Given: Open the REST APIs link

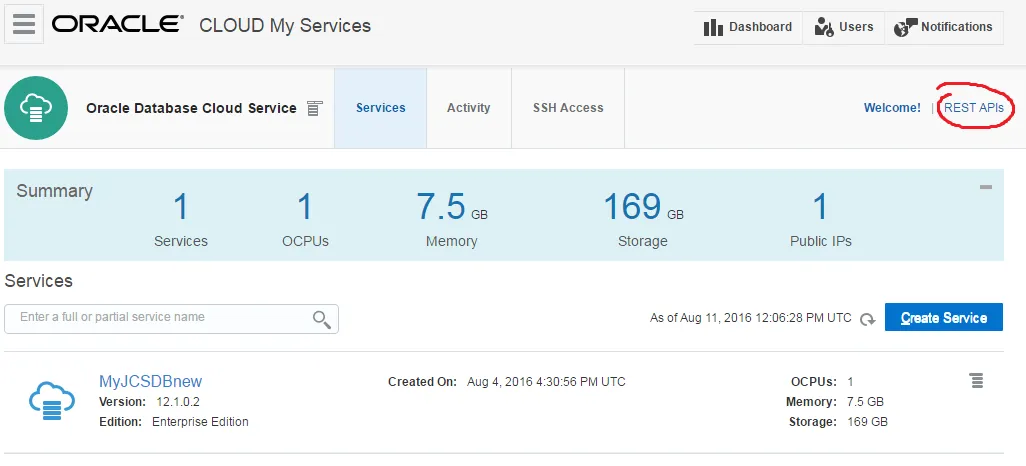Looking at the screenshot, I should click(x=974, y=107).
